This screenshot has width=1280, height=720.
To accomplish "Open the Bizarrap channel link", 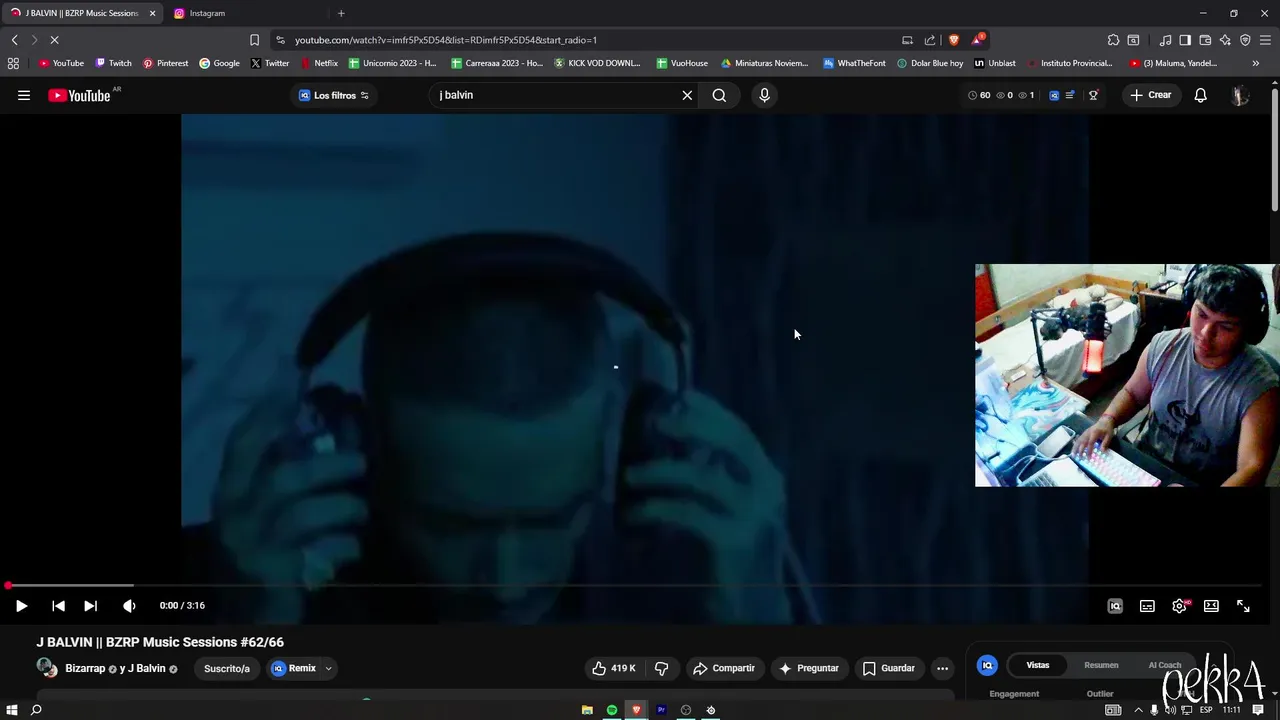I will [x=85, y=668].
